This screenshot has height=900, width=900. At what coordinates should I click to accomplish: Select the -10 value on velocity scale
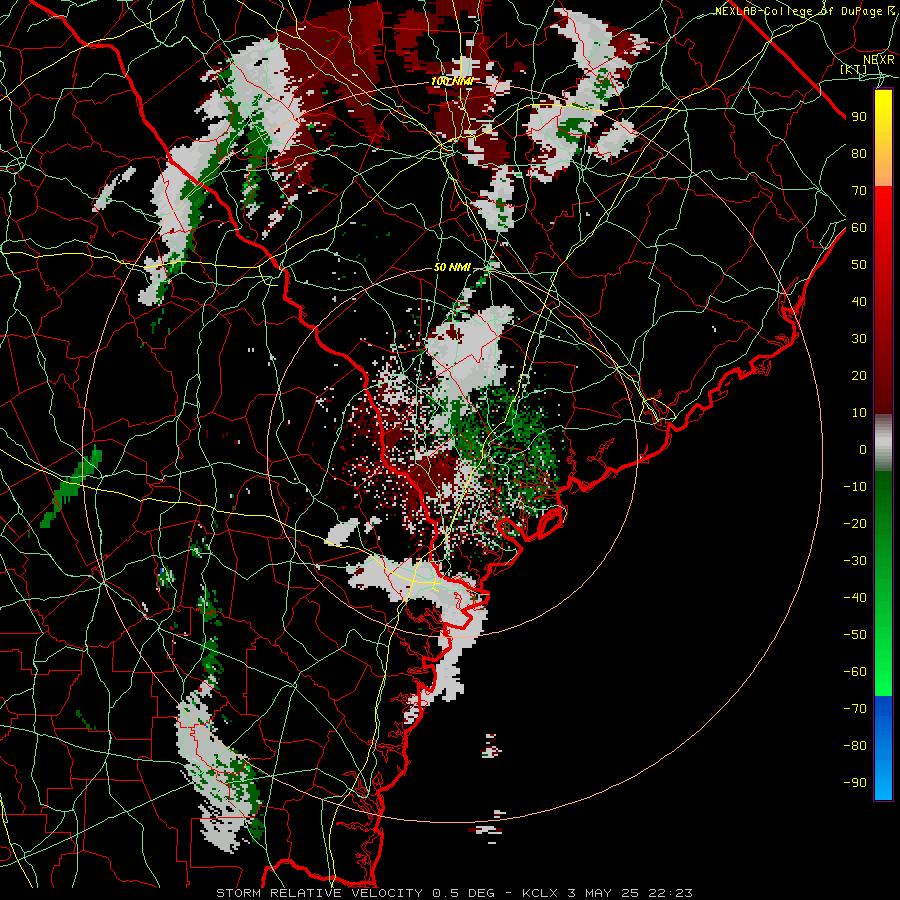855,487
